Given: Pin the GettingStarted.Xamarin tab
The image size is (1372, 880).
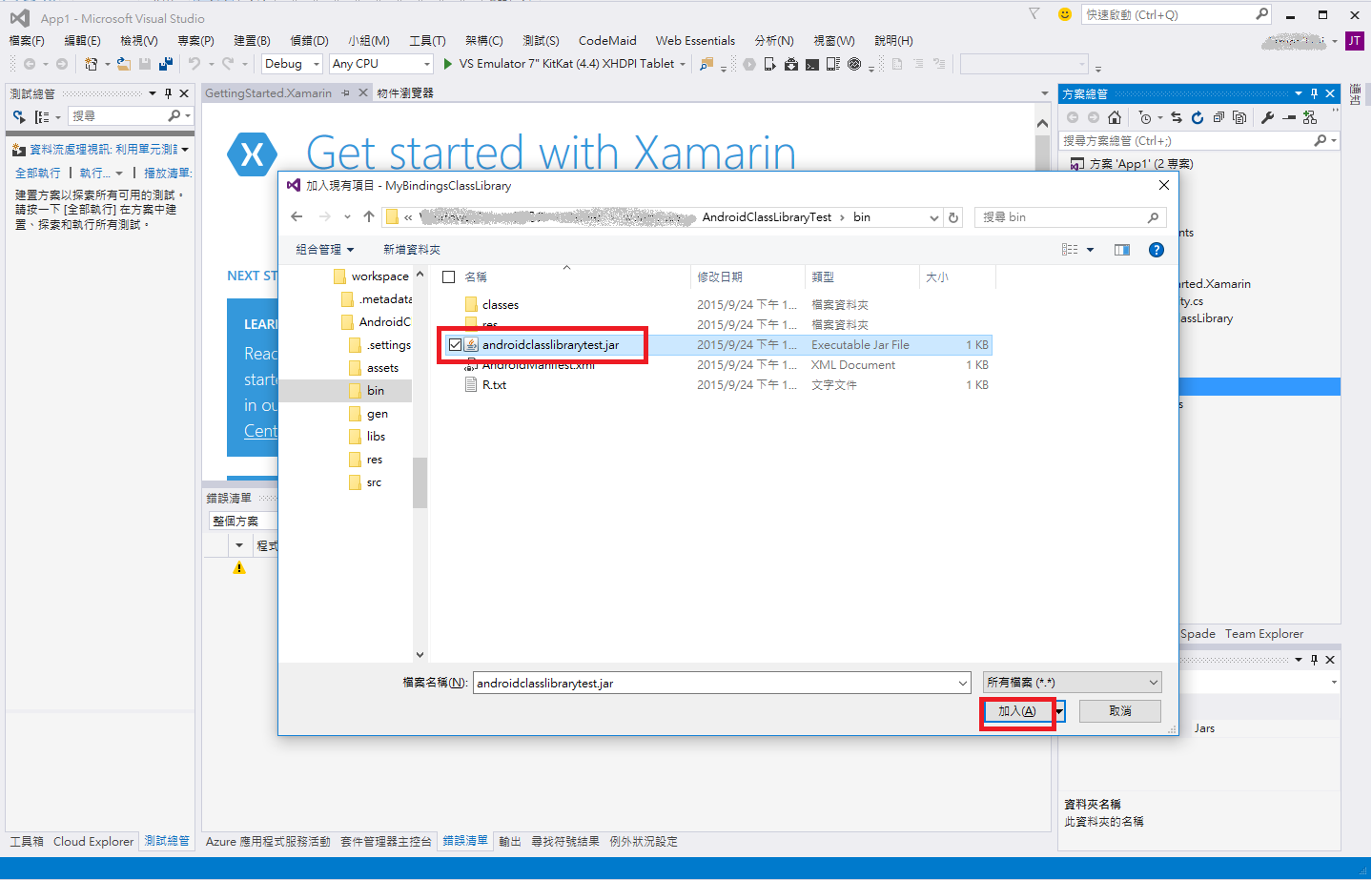Looking at the screenshot, I should (345, 92).
